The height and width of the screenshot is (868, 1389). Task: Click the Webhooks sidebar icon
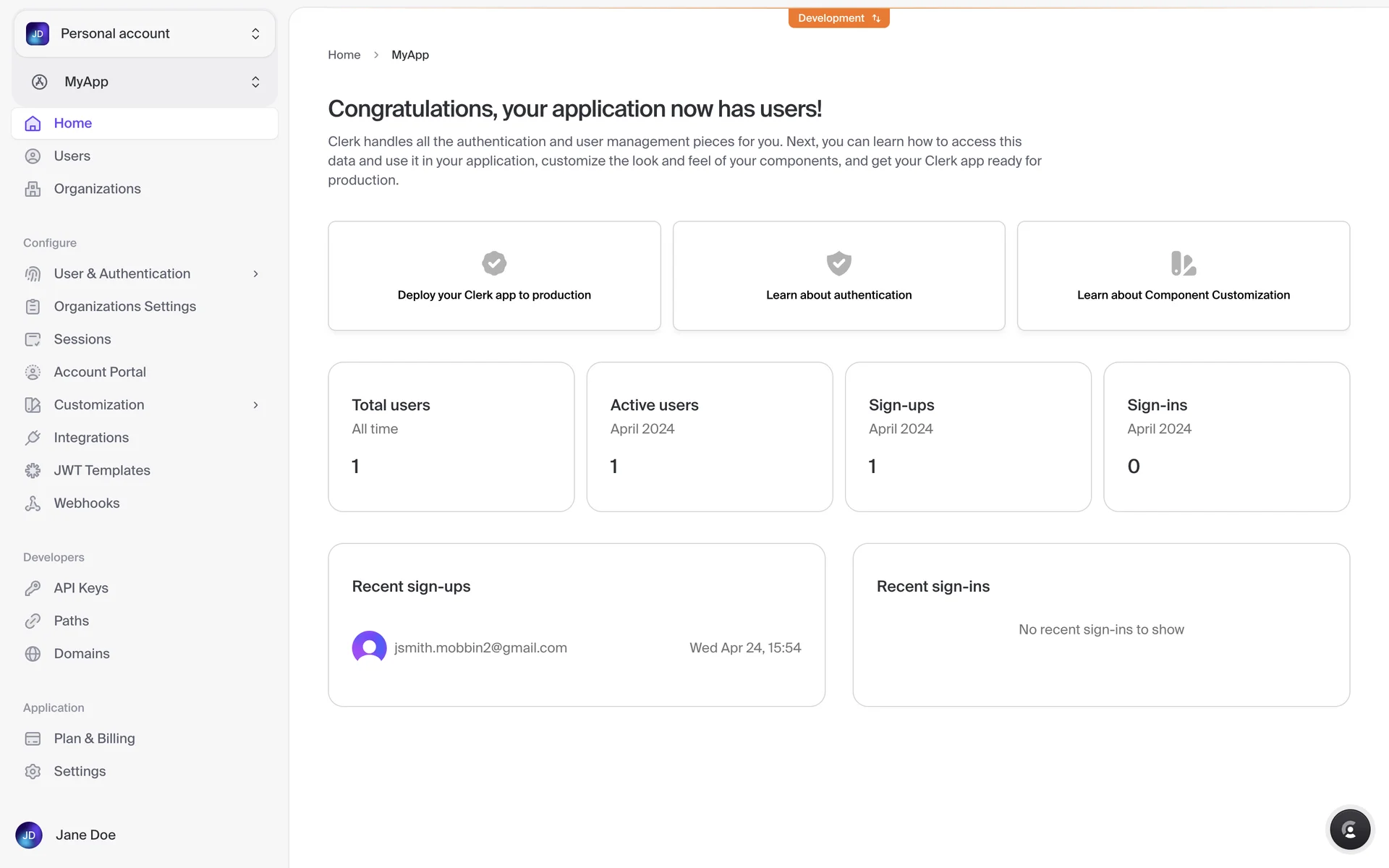click(x=33, y=503)
